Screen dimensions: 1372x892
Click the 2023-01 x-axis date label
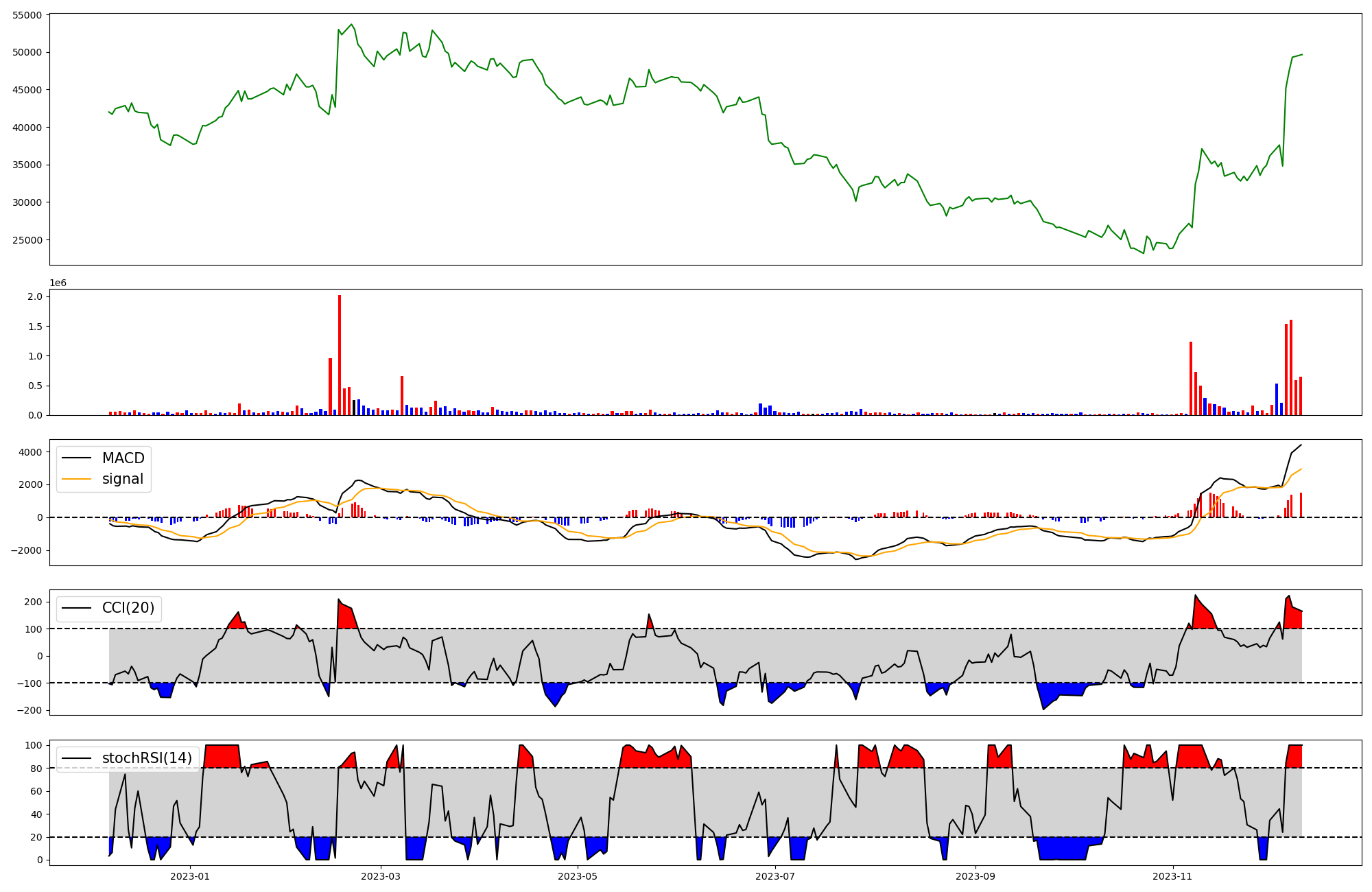coord(189,876)
